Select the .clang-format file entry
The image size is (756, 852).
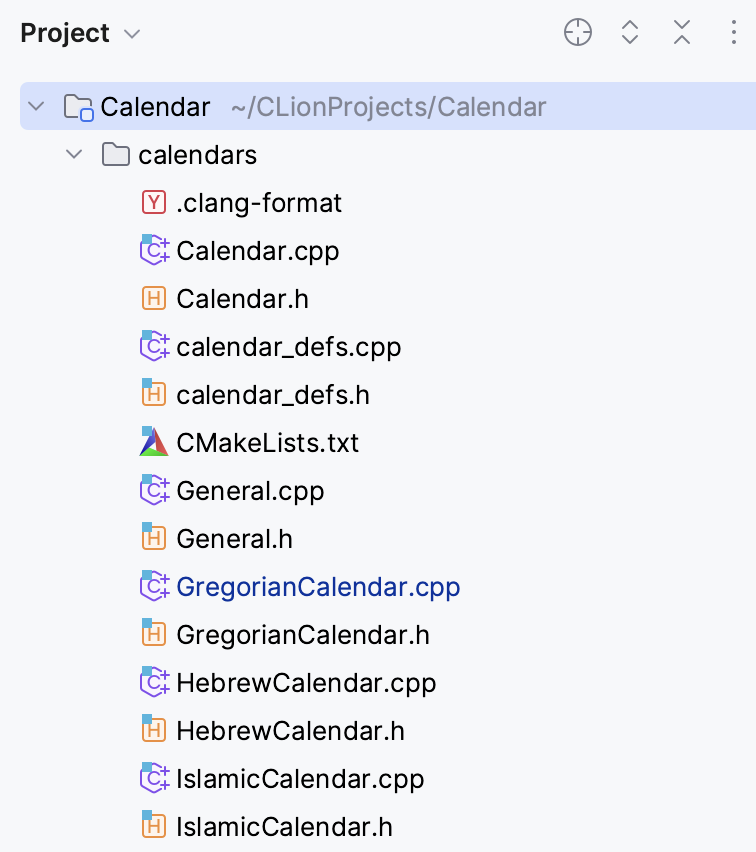pyautogui.click(x=259, y=202)
